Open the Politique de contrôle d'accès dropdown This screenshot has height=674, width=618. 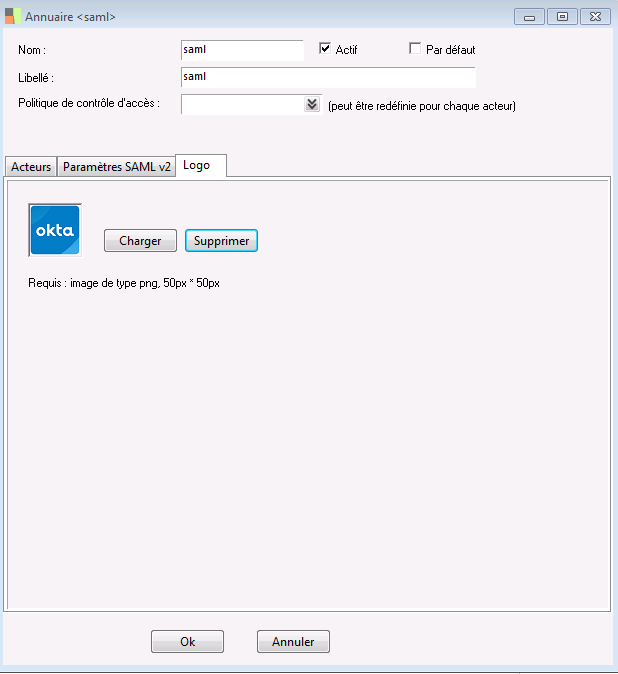(312, 104)
